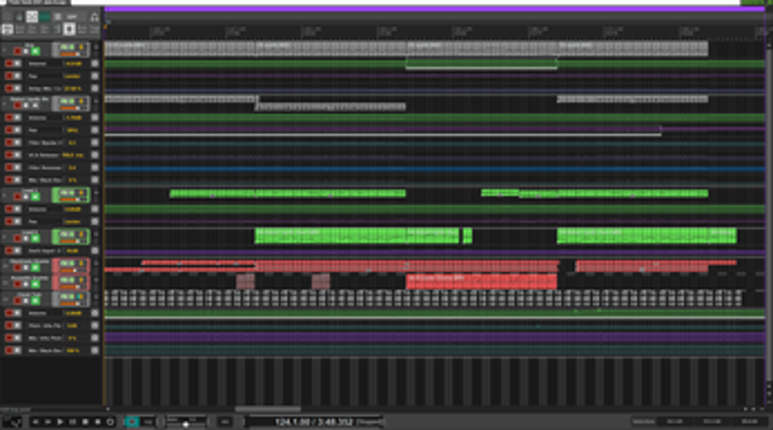Open the Pan envelope options under the topmost track

(x=95, y=76)
